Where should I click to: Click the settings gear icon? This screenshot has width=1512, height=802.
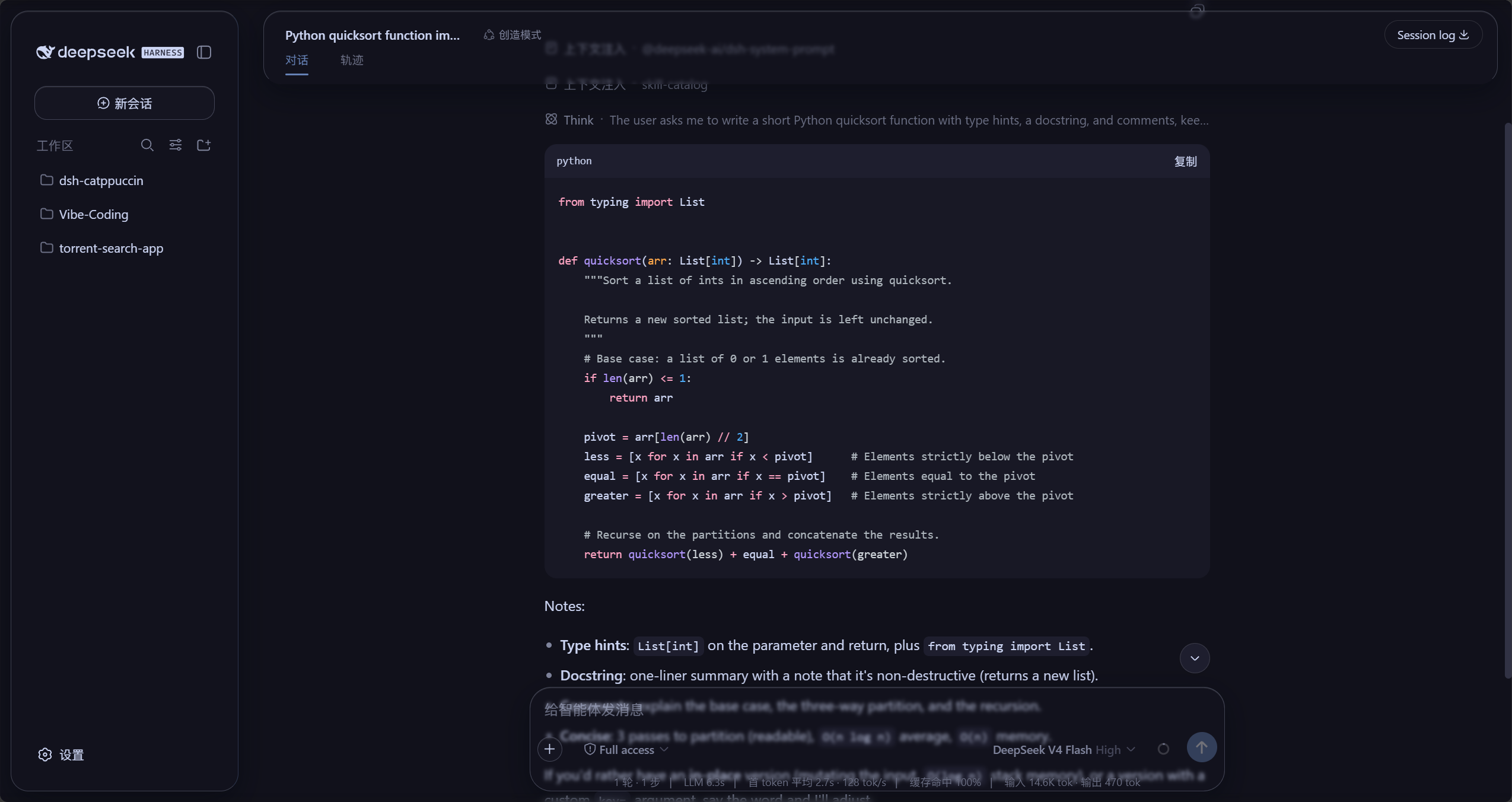45,755
